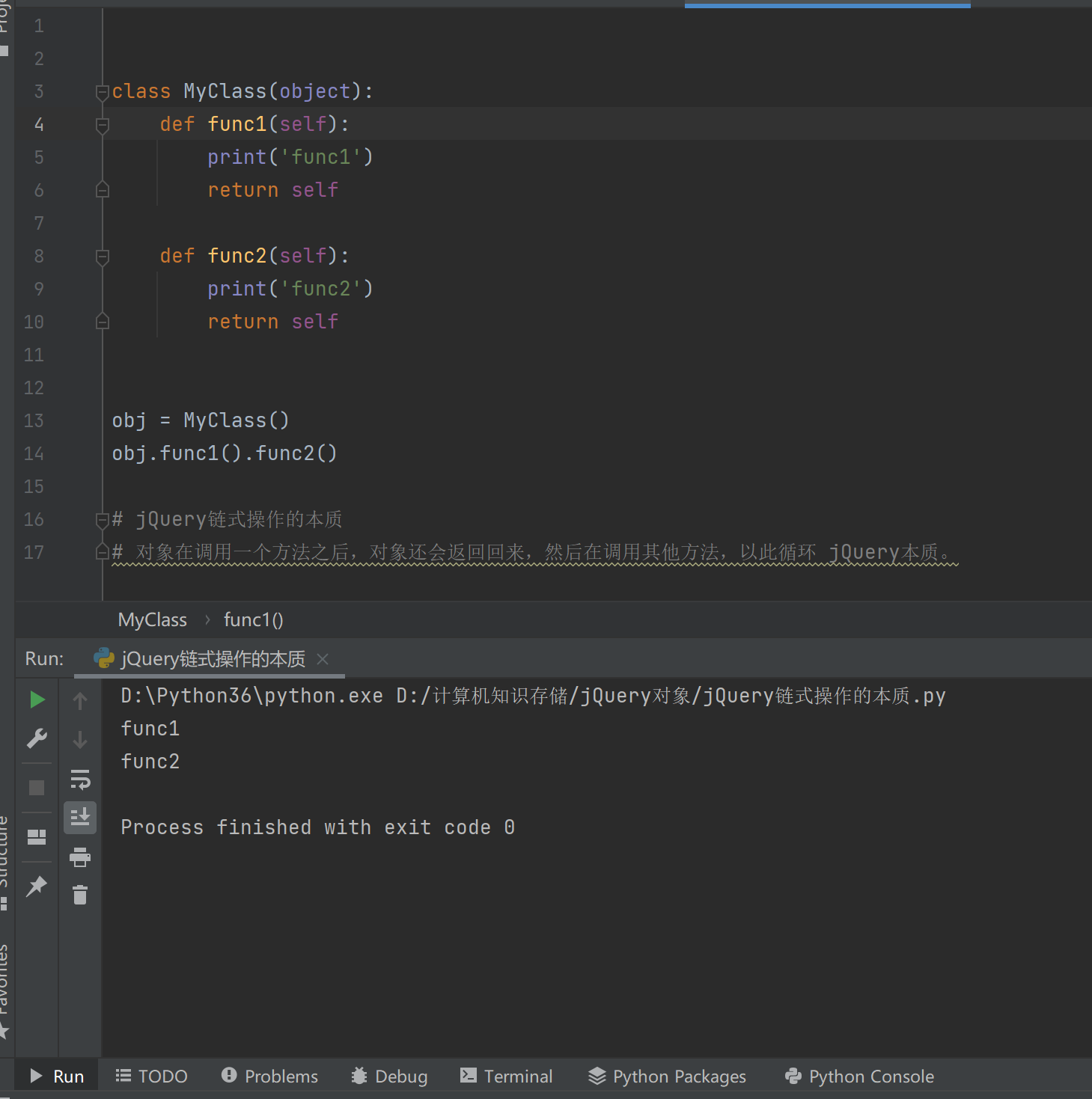Open the Problems tool window
Screen dimensions: 1092x1099
pos(270,1077)
